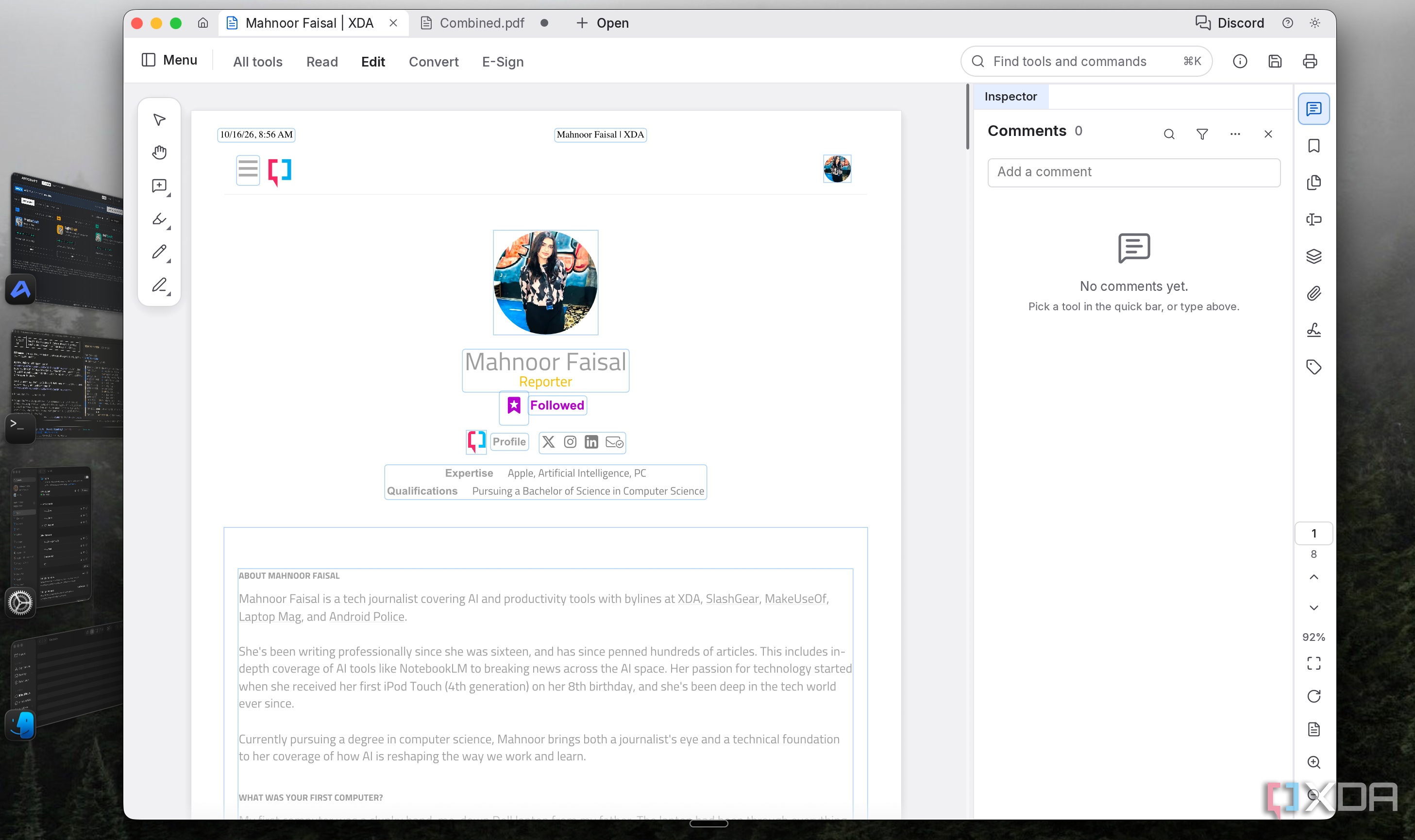Image resolution: width=1415 pixels, height=840 pixels.
Task: Open comments more options ellipsis
Action: (1235, 134)
